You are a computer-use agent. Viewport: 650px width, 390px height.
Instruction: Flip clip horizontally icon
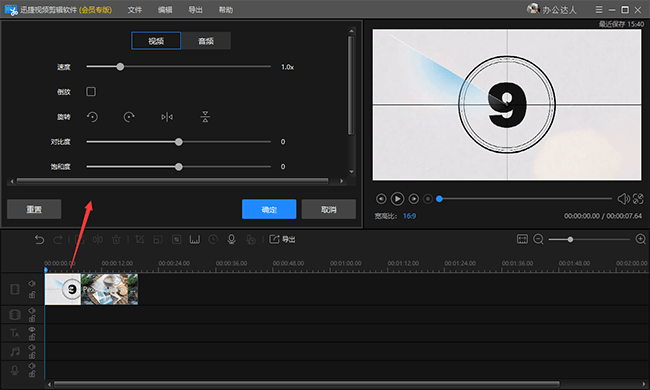167,117
